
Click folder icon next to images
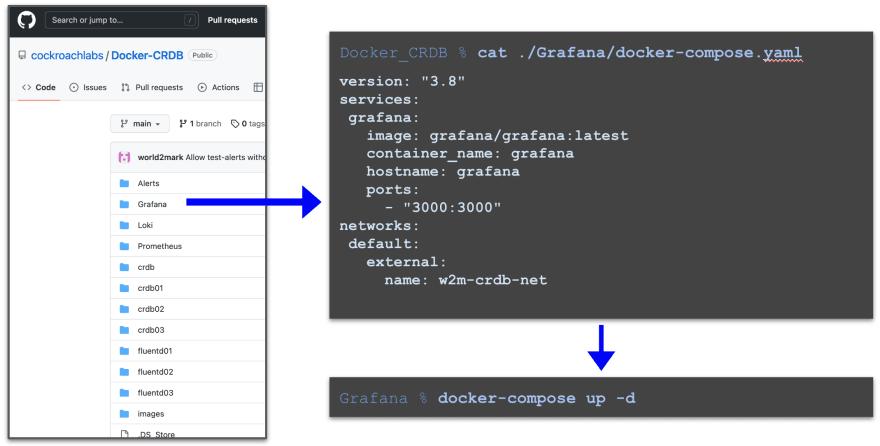[x=124, y=414]
